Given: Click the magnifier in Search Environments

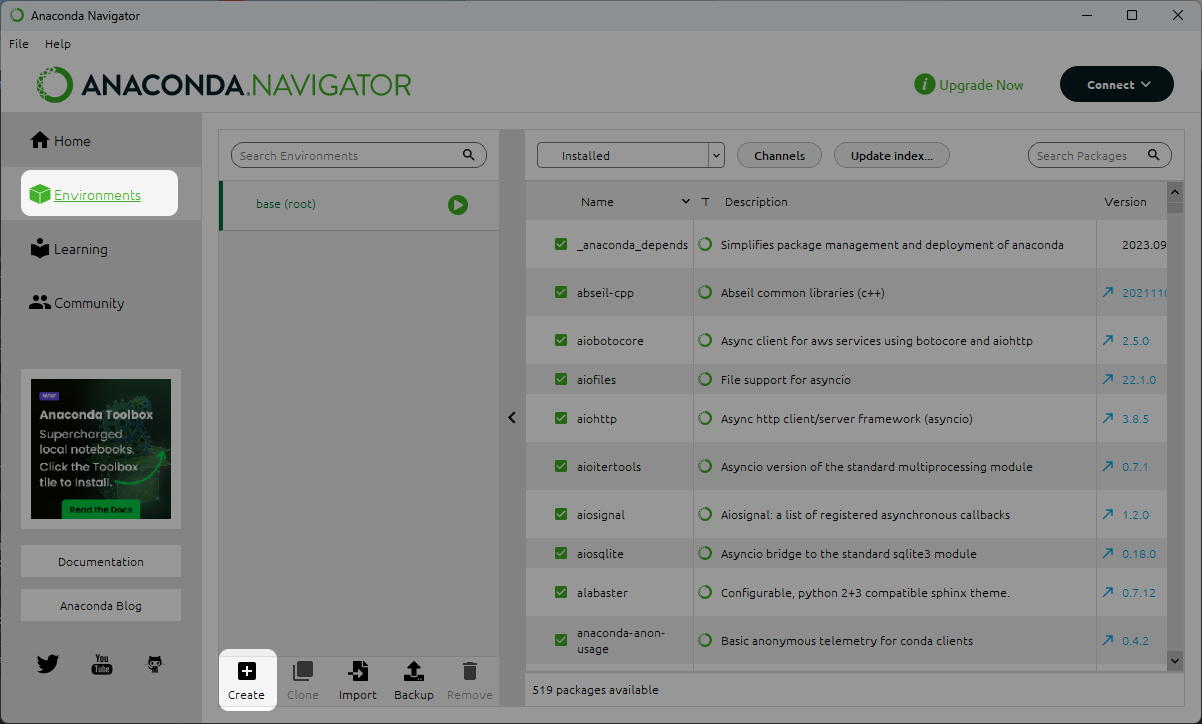Looking at the screenshot, I should (469, 155).
